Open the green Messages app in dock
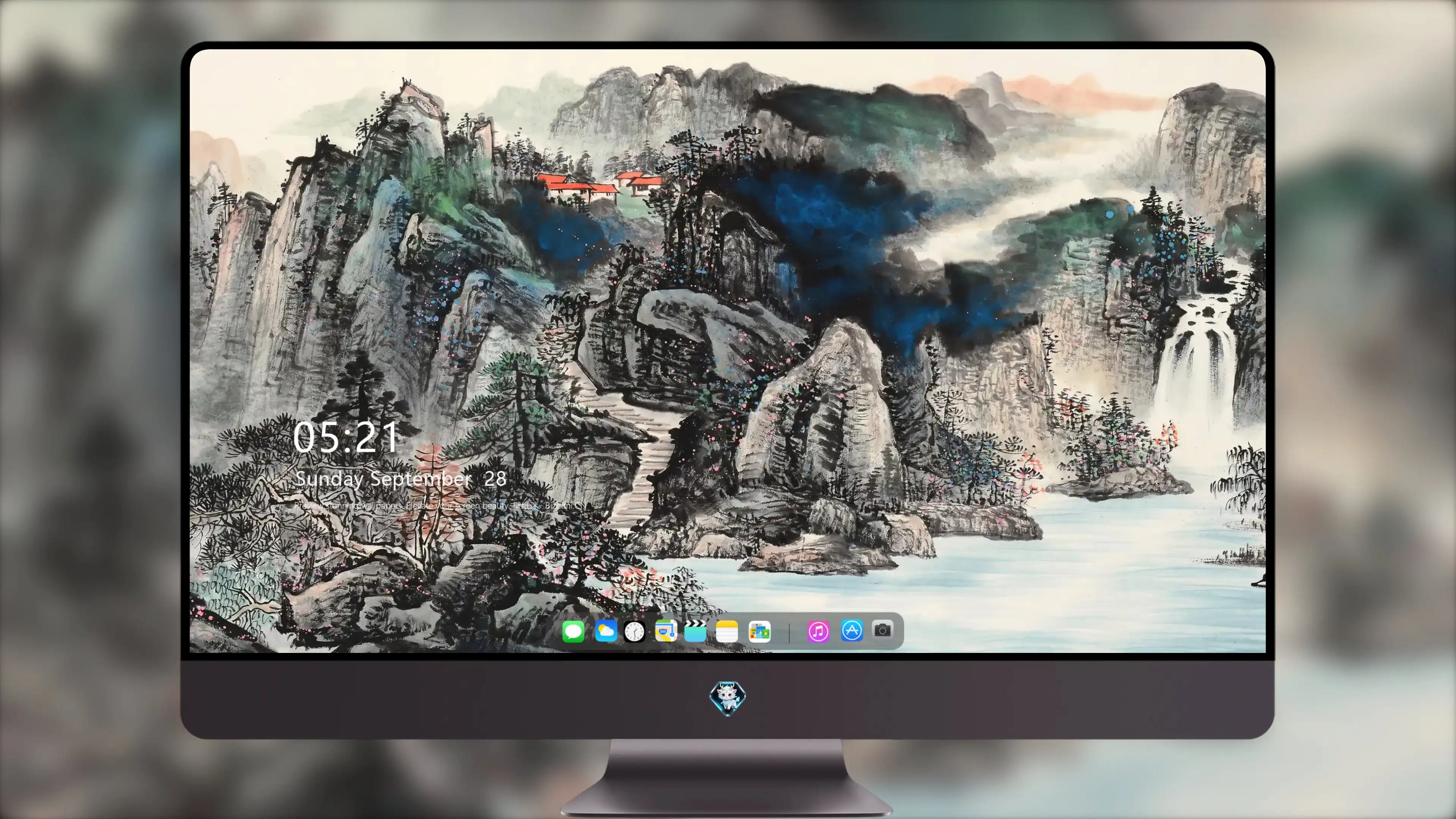This screenshot has height=819, width=1456. 573,631
